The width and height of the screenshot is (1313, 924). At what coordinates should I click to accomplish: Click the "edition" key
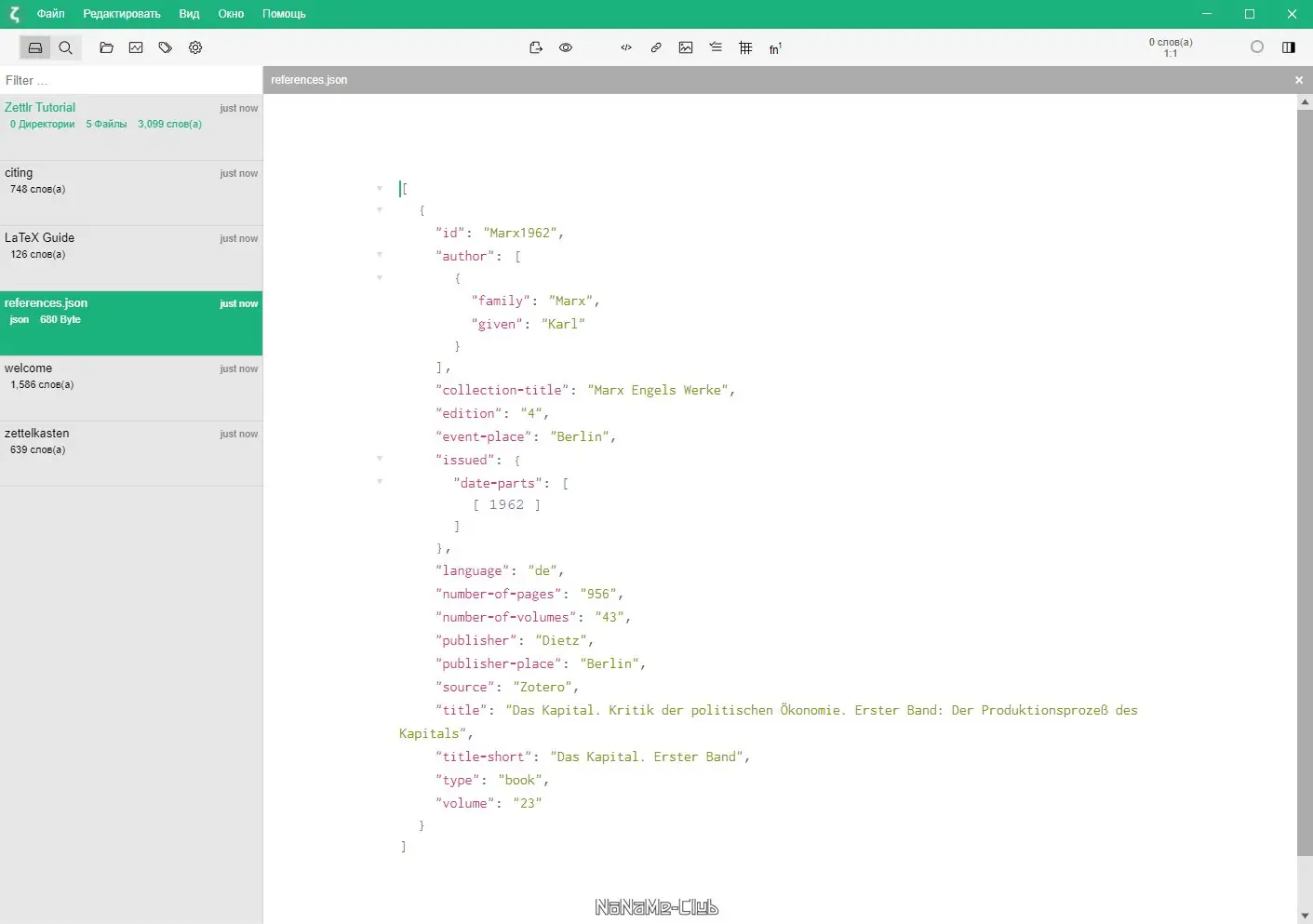click(469, 413)
